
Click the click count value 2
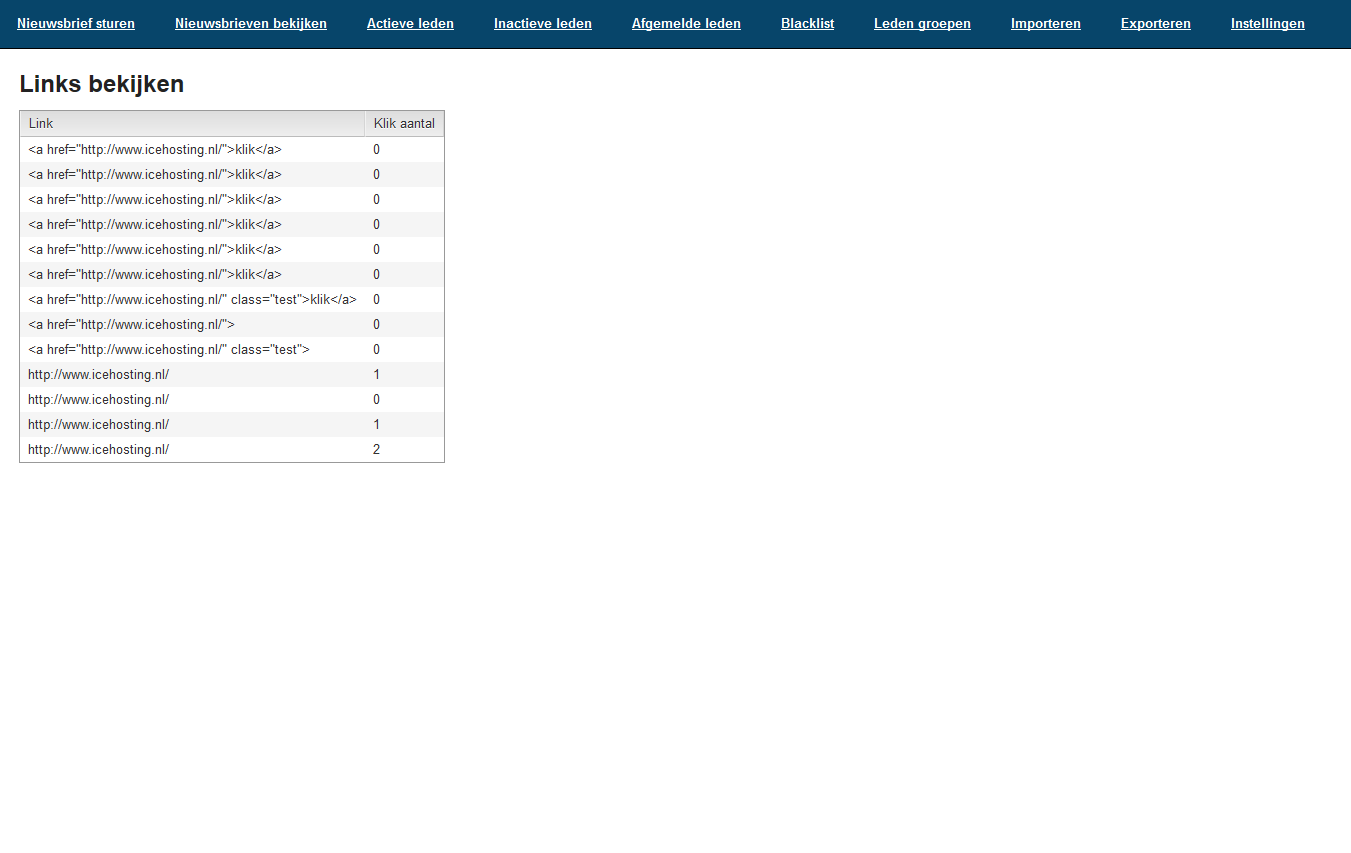point(377,450)
